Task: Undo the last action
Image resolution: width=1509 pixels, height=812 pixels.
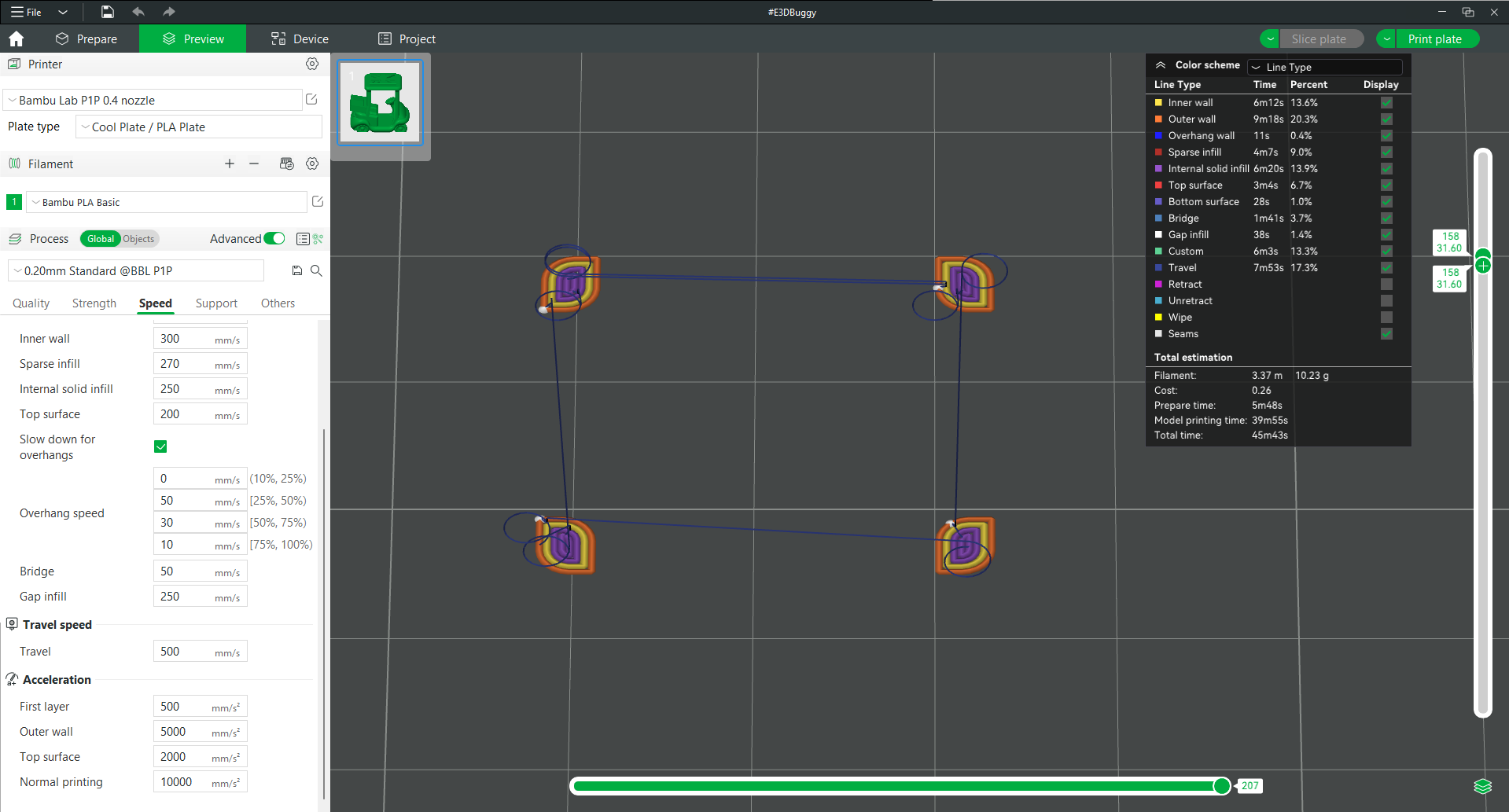Action: point(138,12)
